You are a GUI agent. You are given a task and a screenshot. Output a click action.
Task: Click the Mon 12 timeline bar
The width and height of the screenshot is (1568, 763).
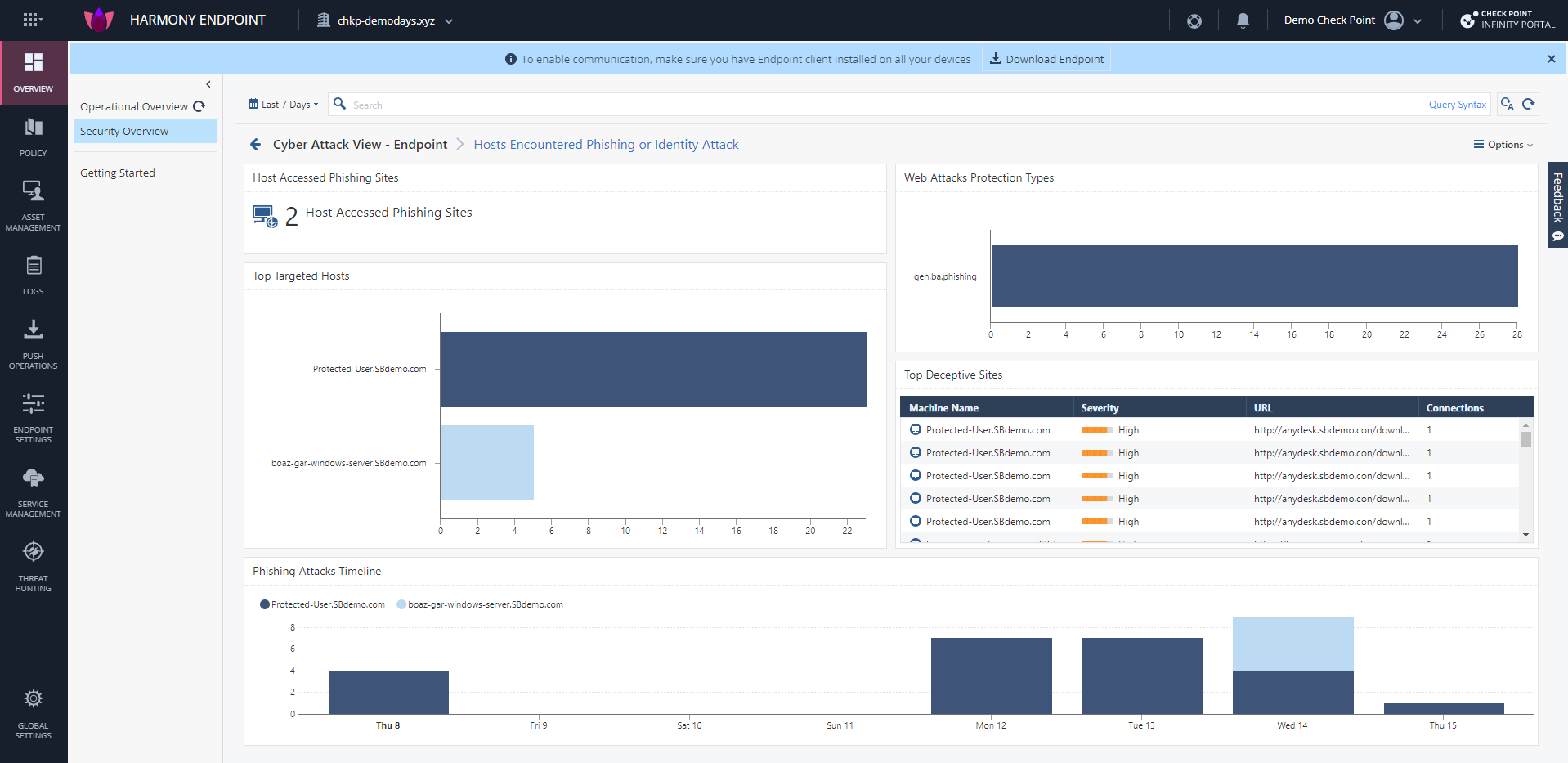pyautogui.click(x=991, y=675)
